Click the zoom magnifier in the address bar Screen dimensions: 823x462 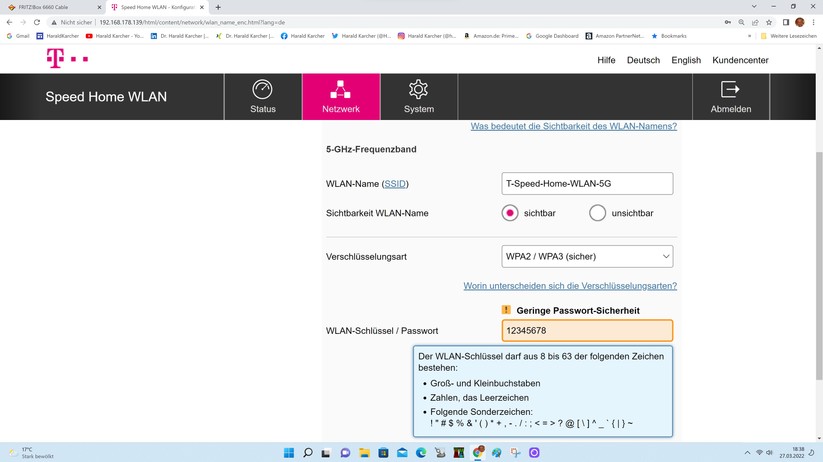[x=741, y=22]
